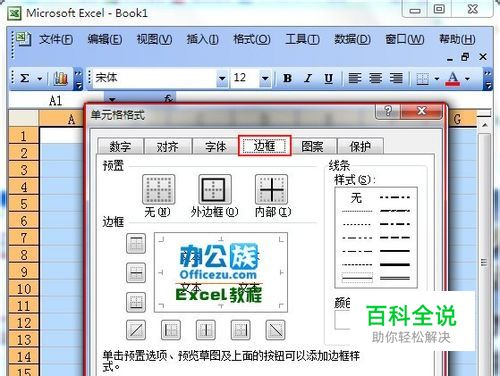Click the border preview diagram
The height and width of the screenshot is (376, 500).
coord(221,272)
